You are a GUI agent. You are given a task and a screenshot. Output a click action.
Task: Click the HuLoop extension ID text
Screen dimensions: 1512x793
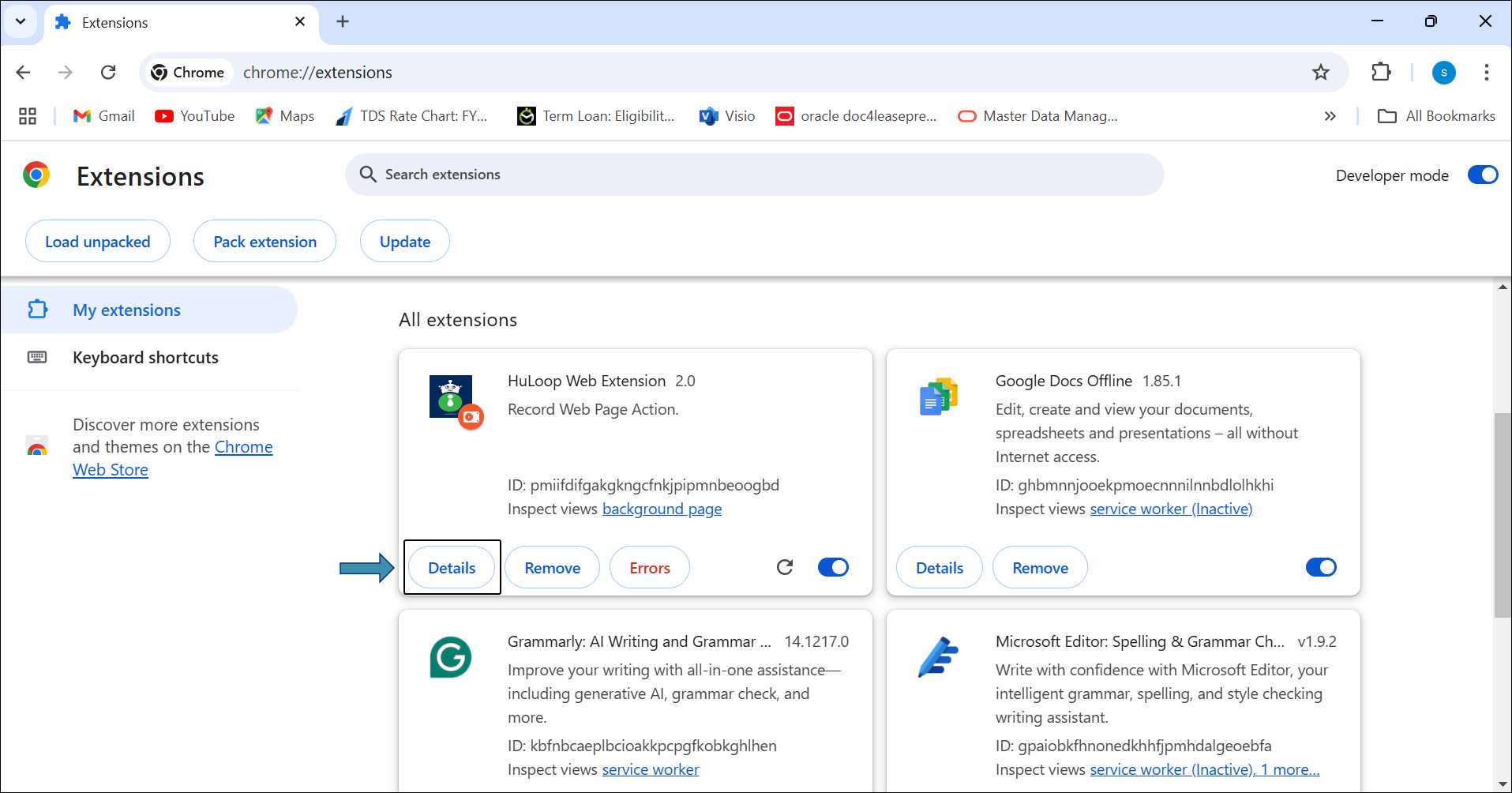643,485
